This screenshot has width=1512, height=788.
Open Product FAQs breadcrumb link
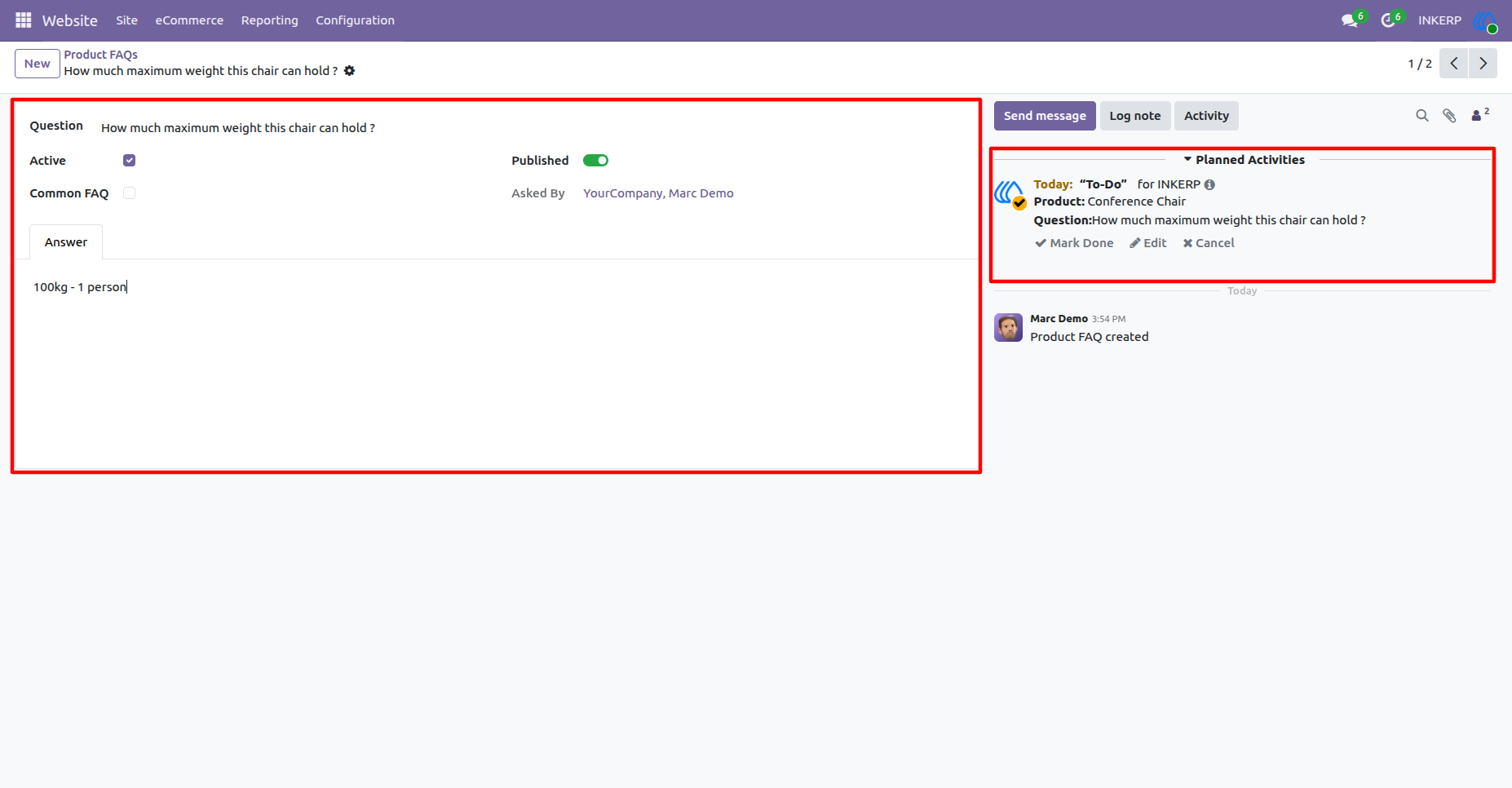click(101, 55)
